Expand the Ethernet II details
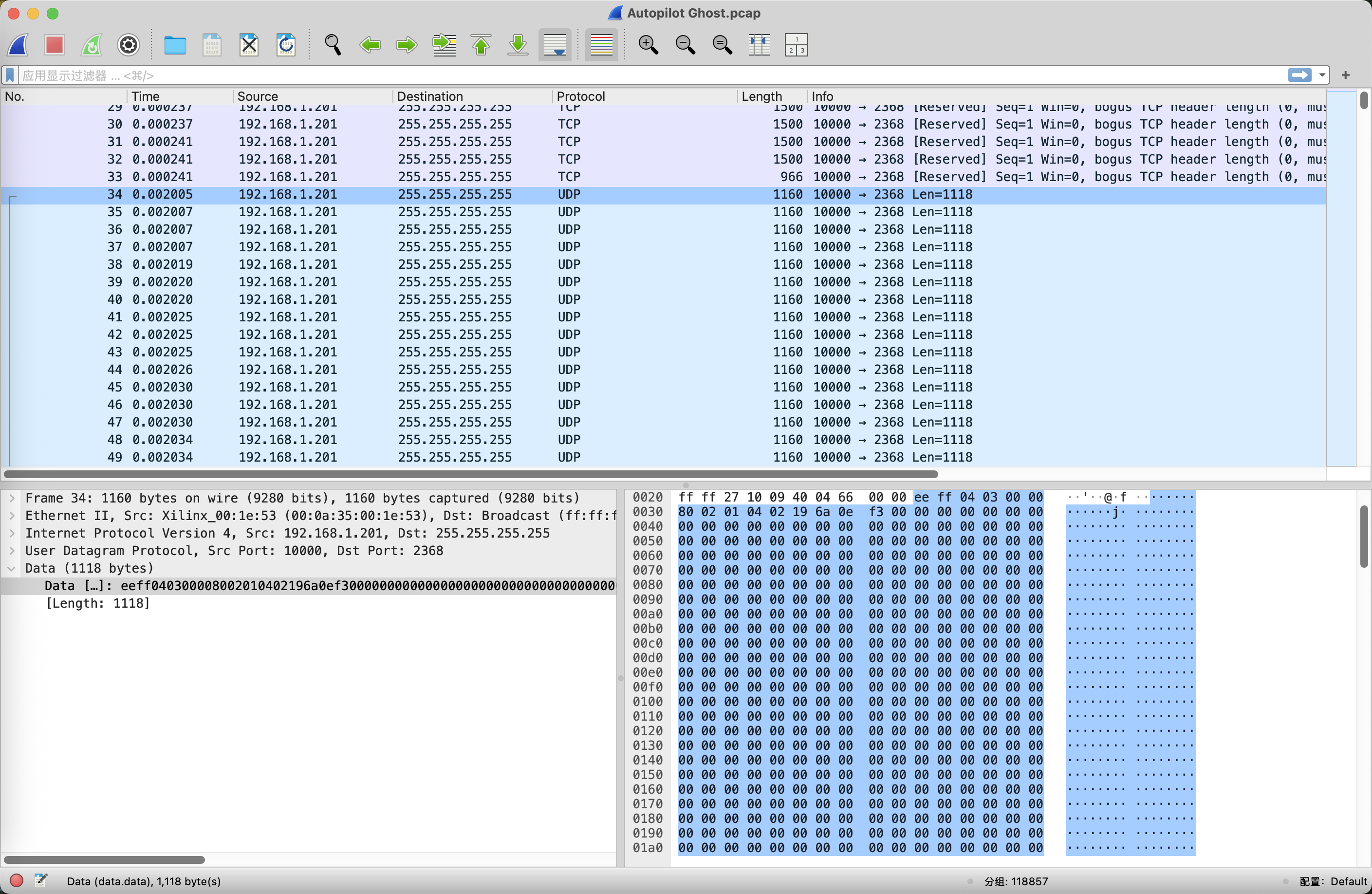The height and width of the screenshot is (894, 1372). (x=12, y=515)
